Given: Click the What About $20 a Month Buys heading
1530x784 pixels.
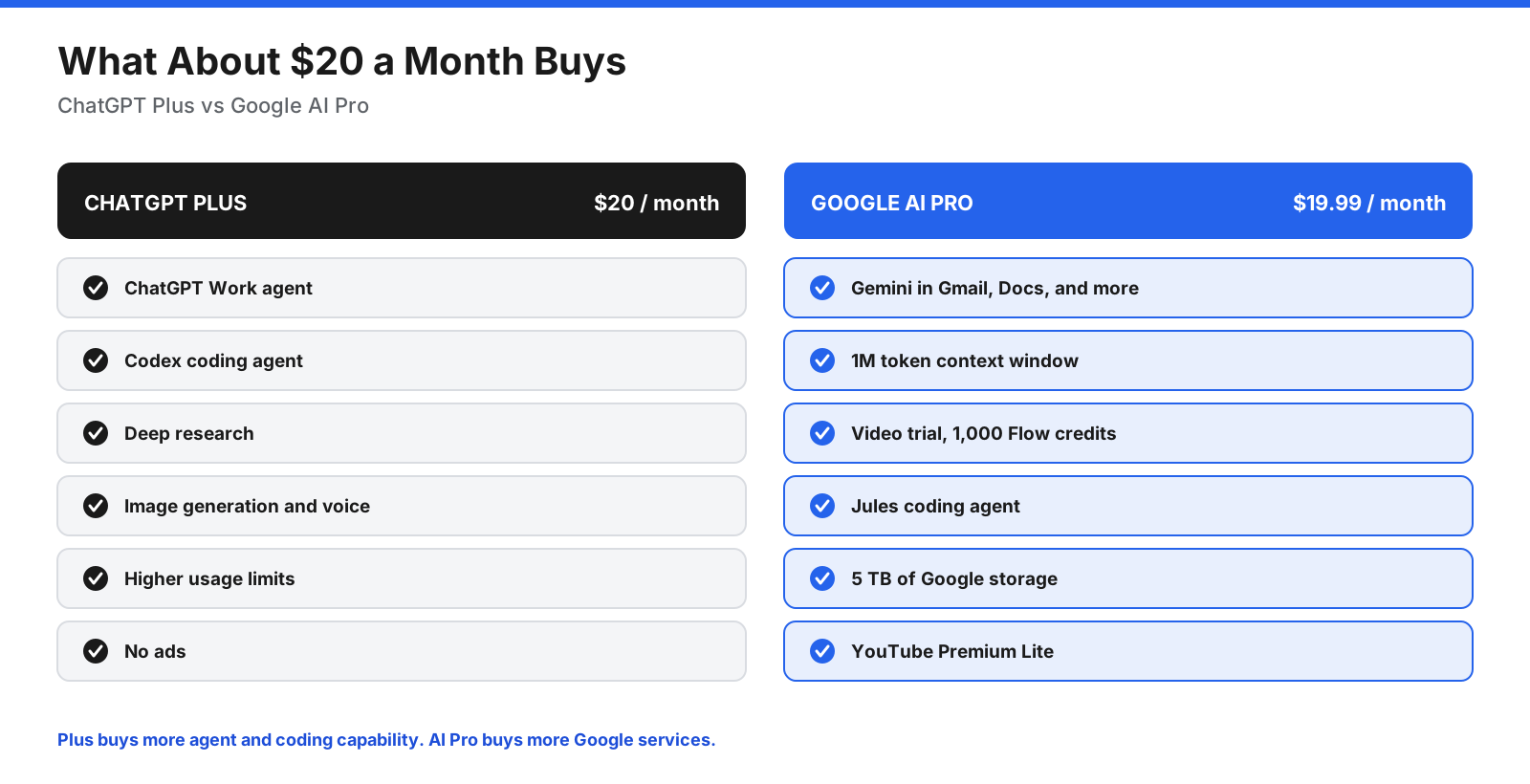Looking at the screenshot, I should click(341, 61).
